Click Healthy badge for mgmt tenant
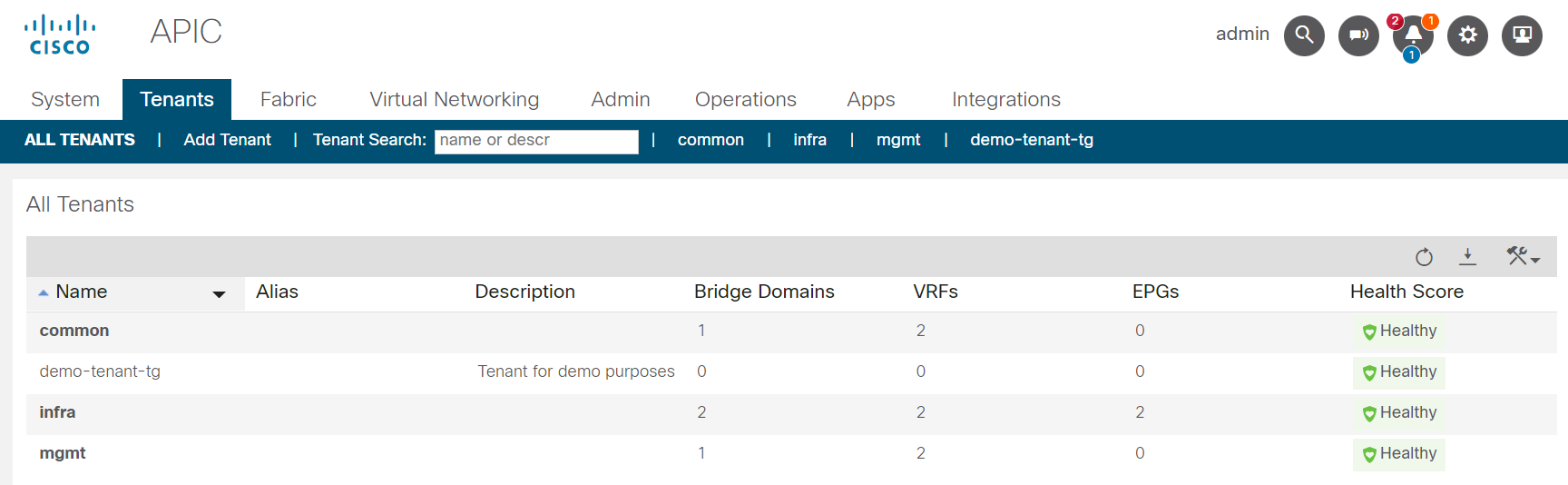1568x485 pixels. [1398, 453]
